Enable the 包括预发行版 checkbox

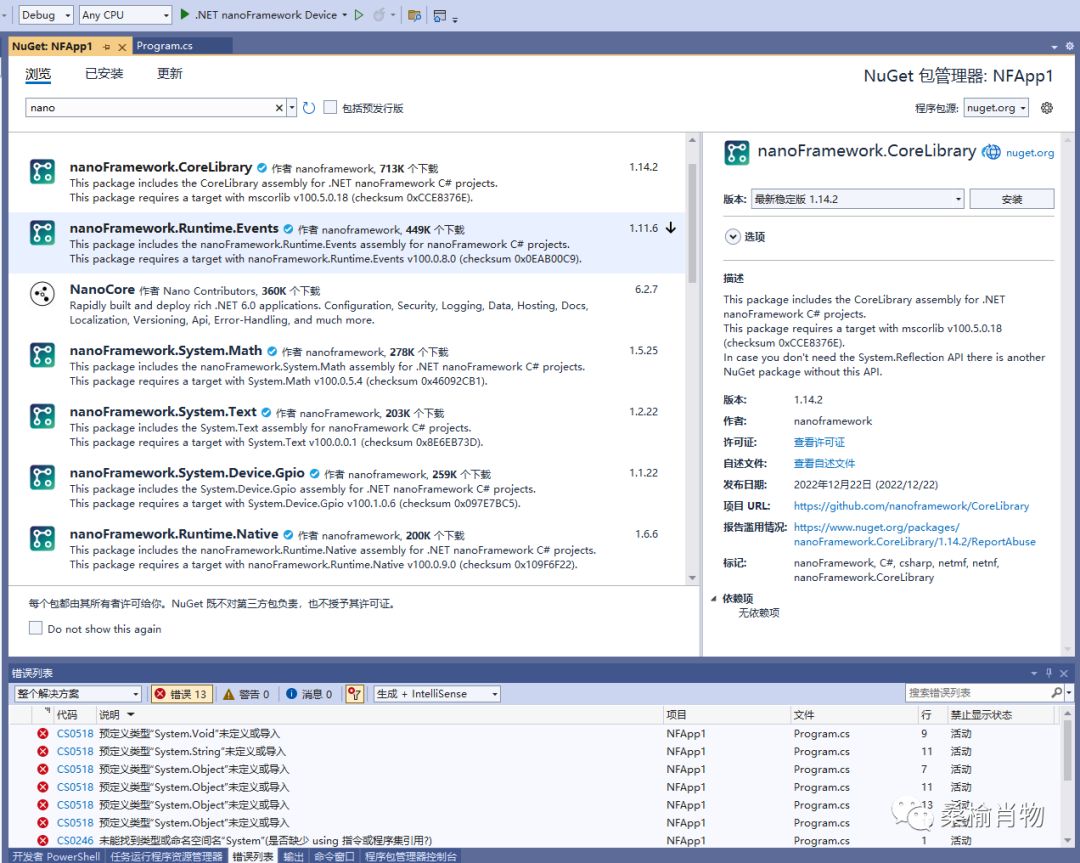click(x=330, y=108)
